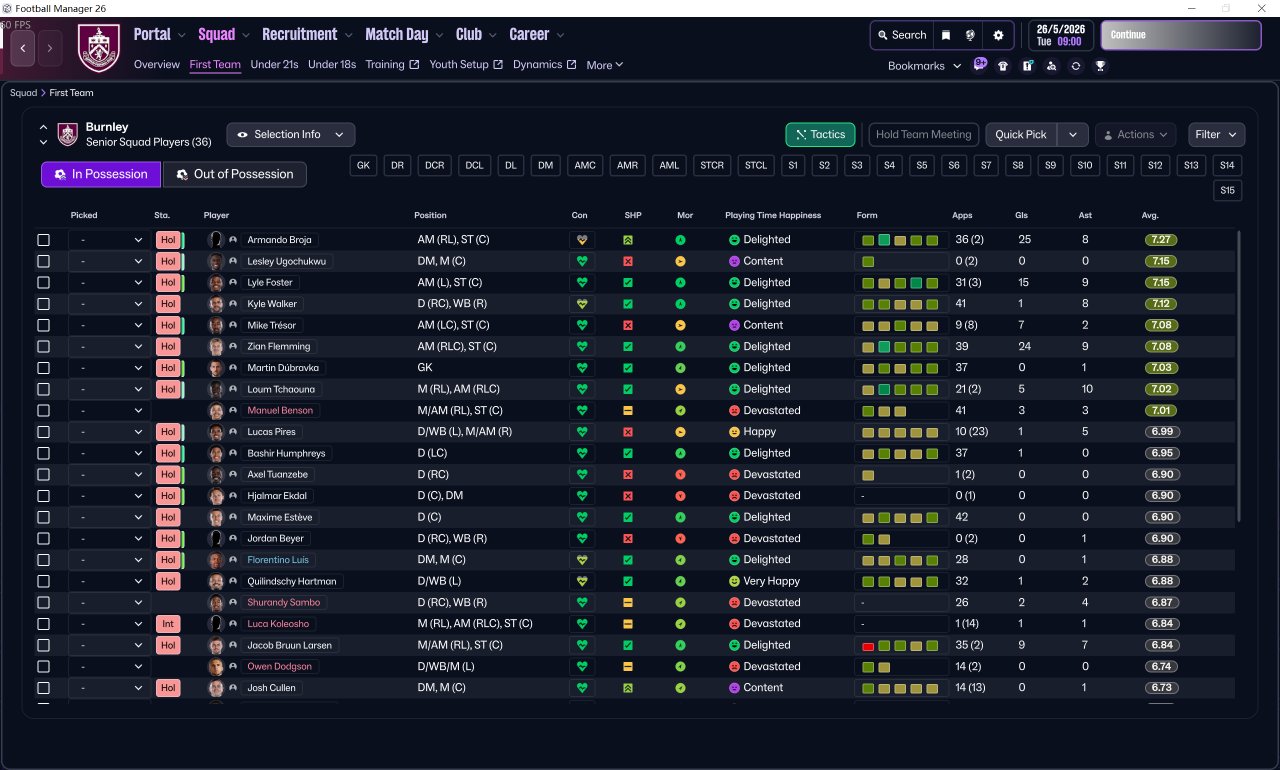Viewport: 1280px width, 770px height.
Task: Tick the checkbox for Armando Broja
Action: pyautogui.click(x=43, y=240)
